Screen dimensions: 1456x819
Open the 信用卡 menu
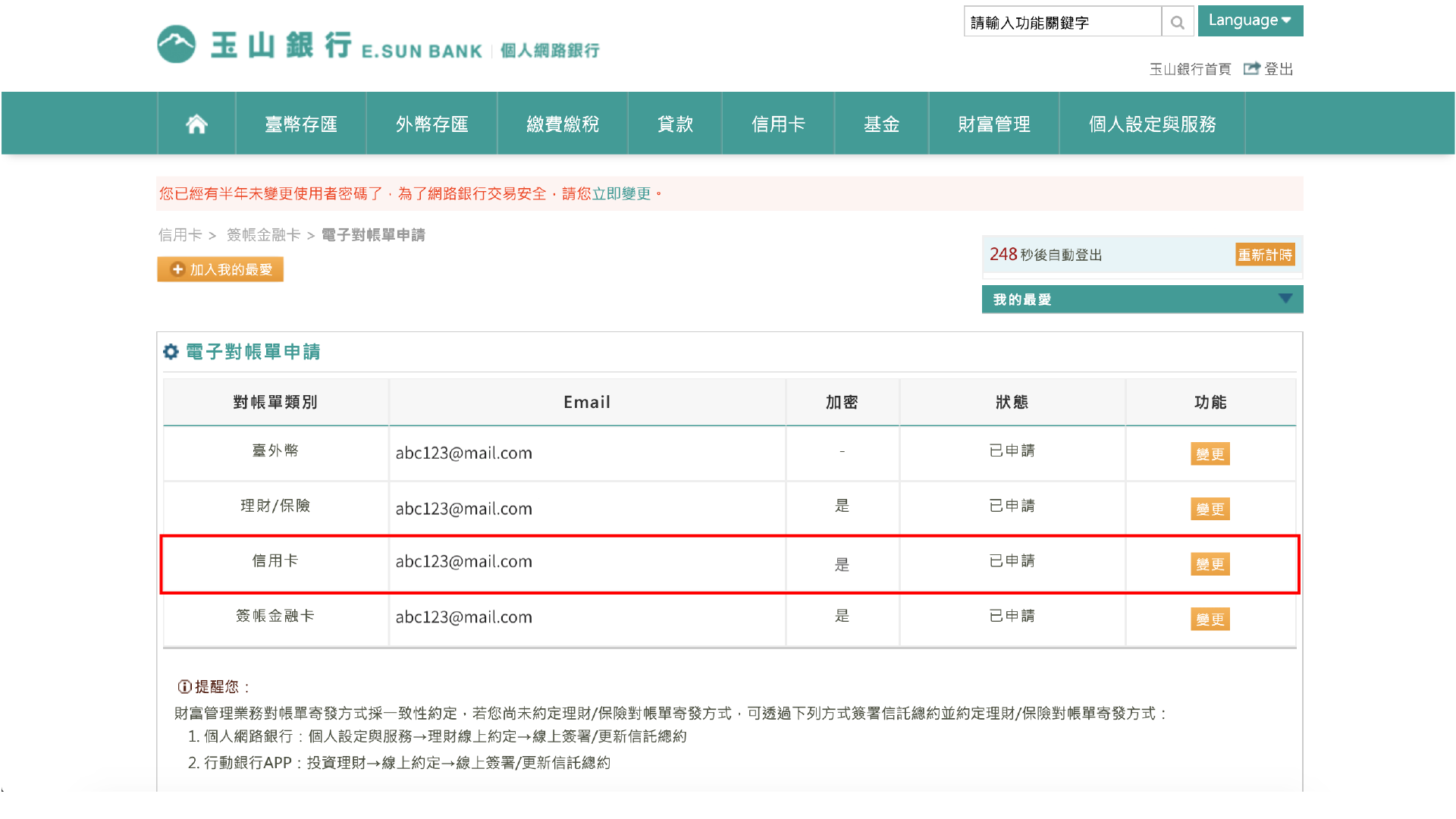(777, 123)
